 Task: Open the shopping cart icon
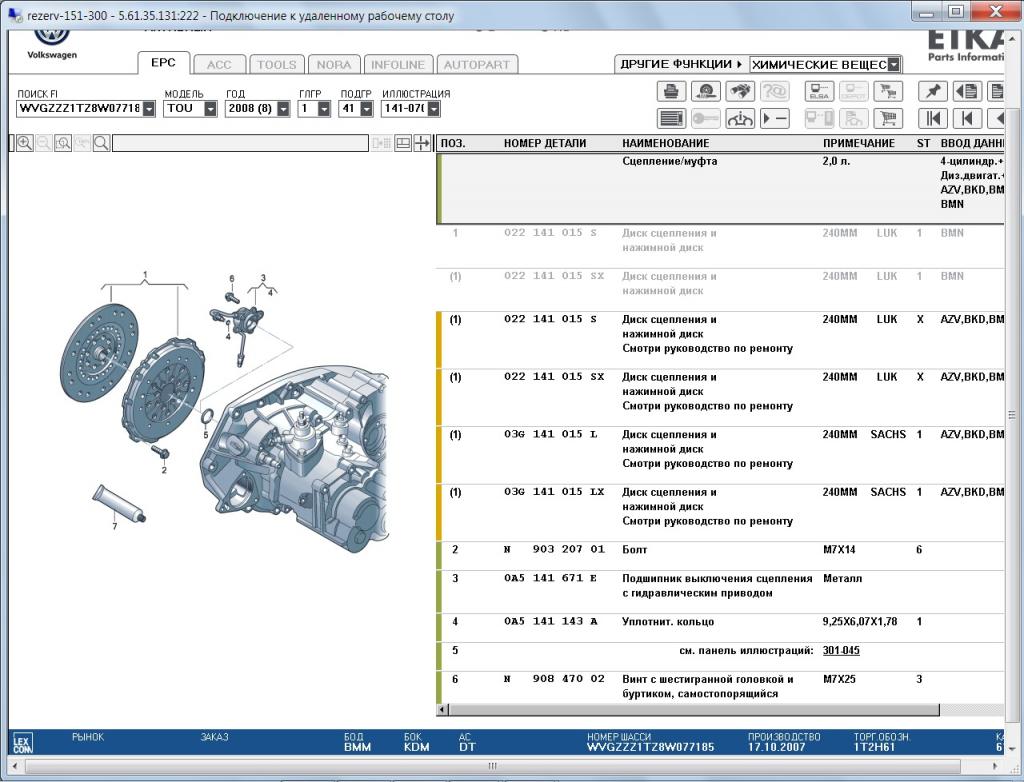[x=888, y=118]
